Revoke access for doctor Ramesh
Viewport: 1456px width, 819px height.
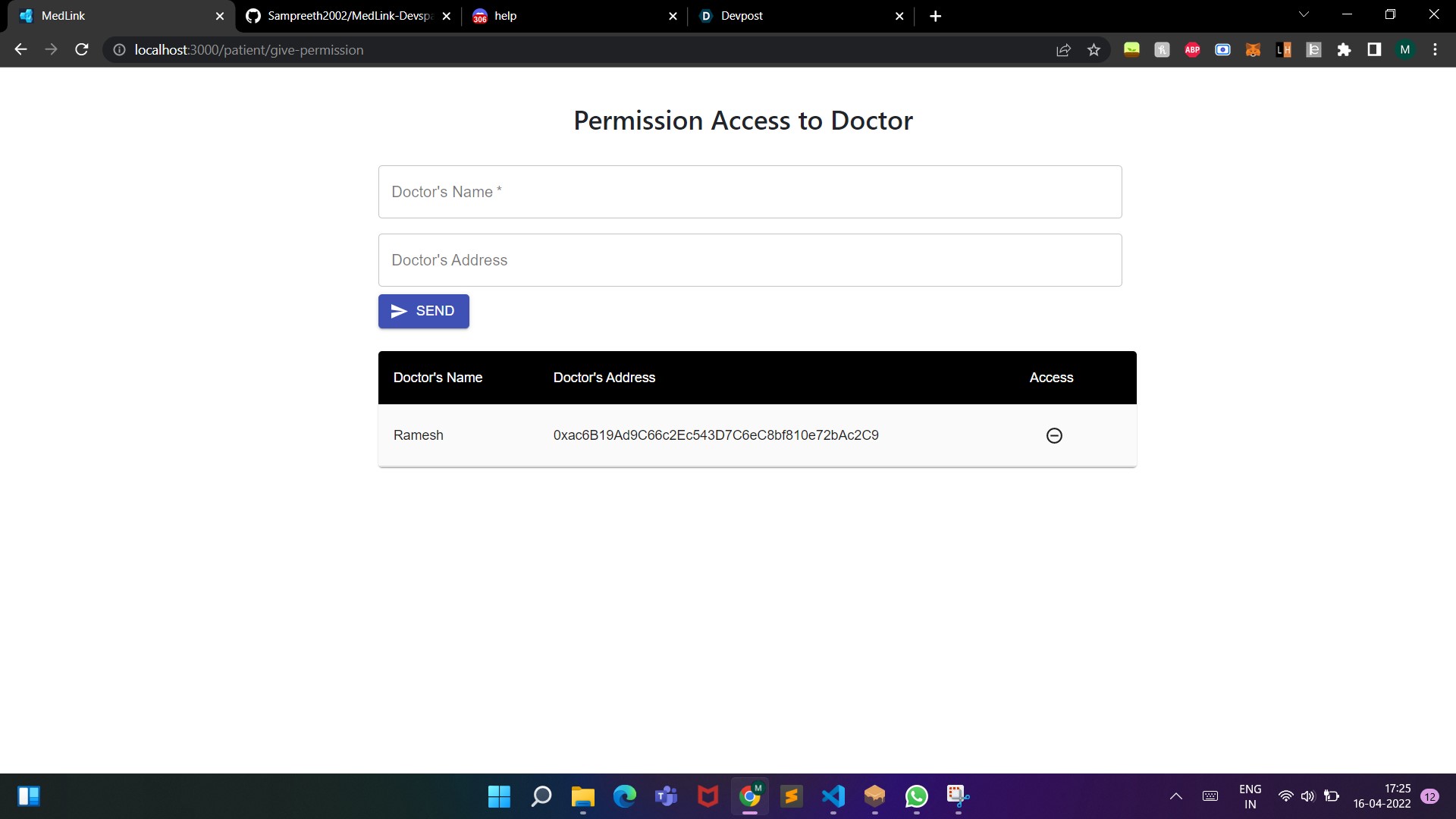[x=1054, y=435]
